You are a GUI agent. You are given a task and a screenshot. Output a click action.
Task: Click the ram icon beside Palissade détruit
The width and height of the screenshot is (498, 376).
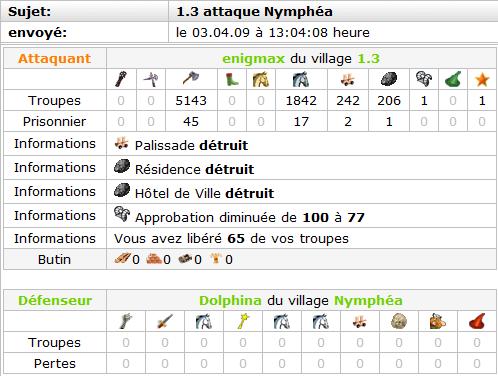[121, 143]
